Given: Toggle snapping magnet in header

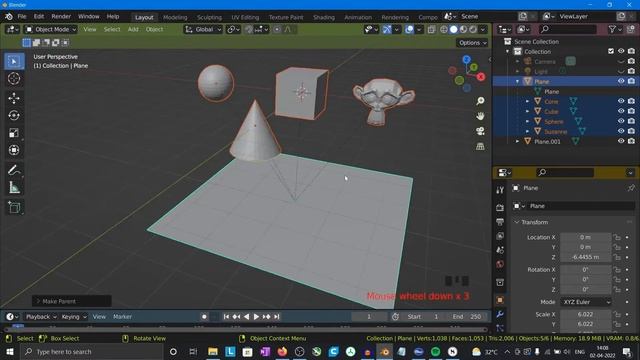Looking at the screenshot, I should click(x=249, y=29).
